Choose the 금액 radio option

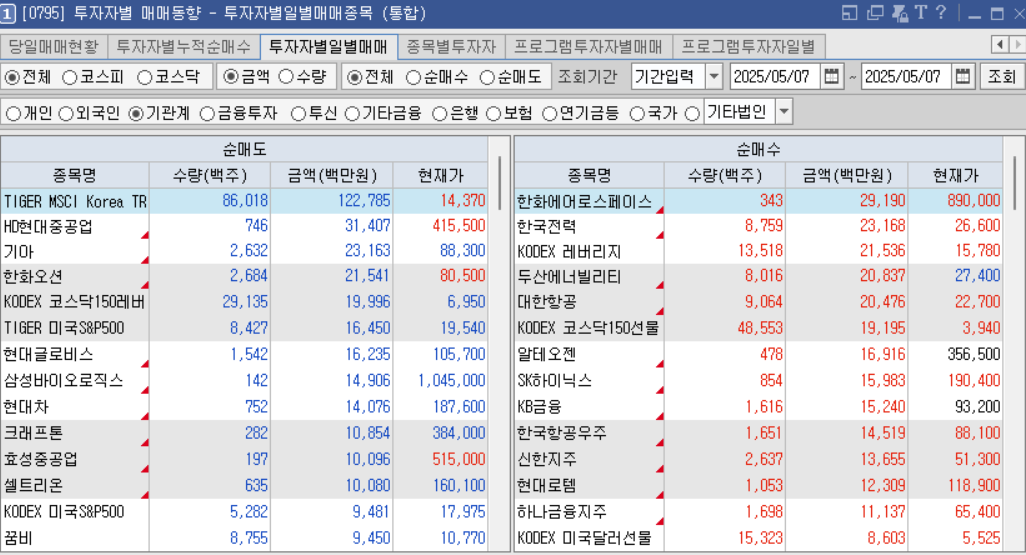tap(230, 77)
